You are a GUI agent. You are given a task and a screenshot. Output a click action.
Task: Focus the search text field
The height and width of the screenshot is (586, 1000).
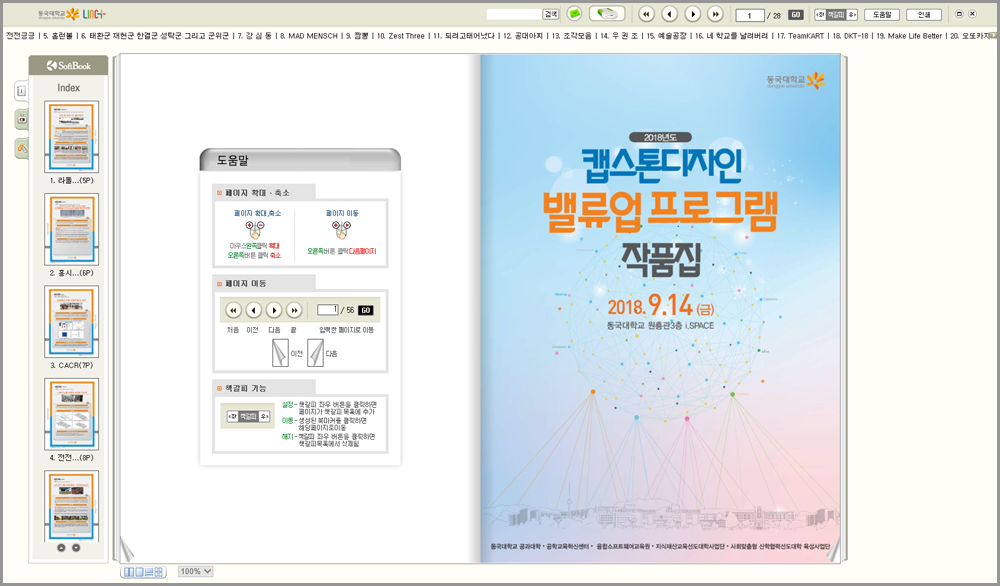pyautogui.click(x=514, y=14)
